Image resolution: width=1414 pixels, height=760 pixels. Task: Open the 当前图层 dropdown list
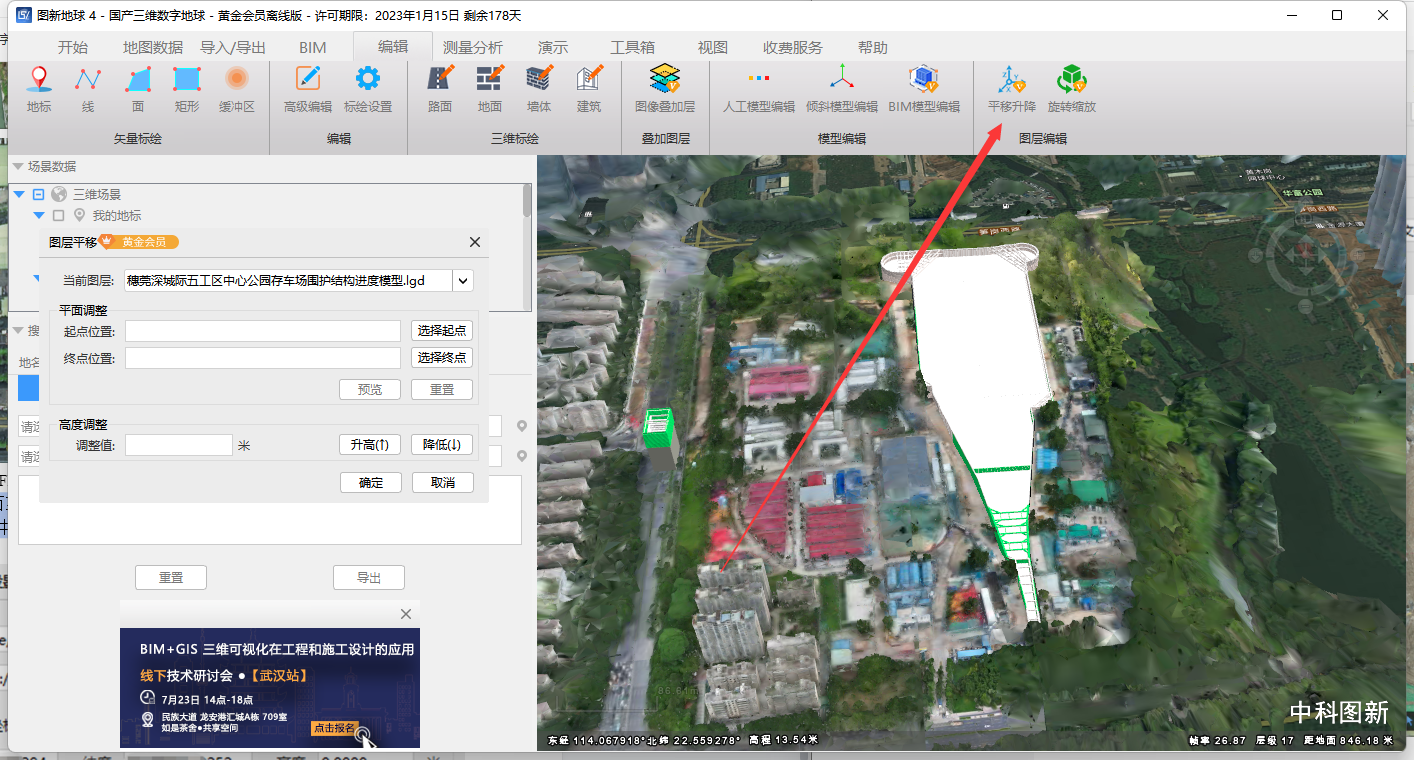(463, 281)
